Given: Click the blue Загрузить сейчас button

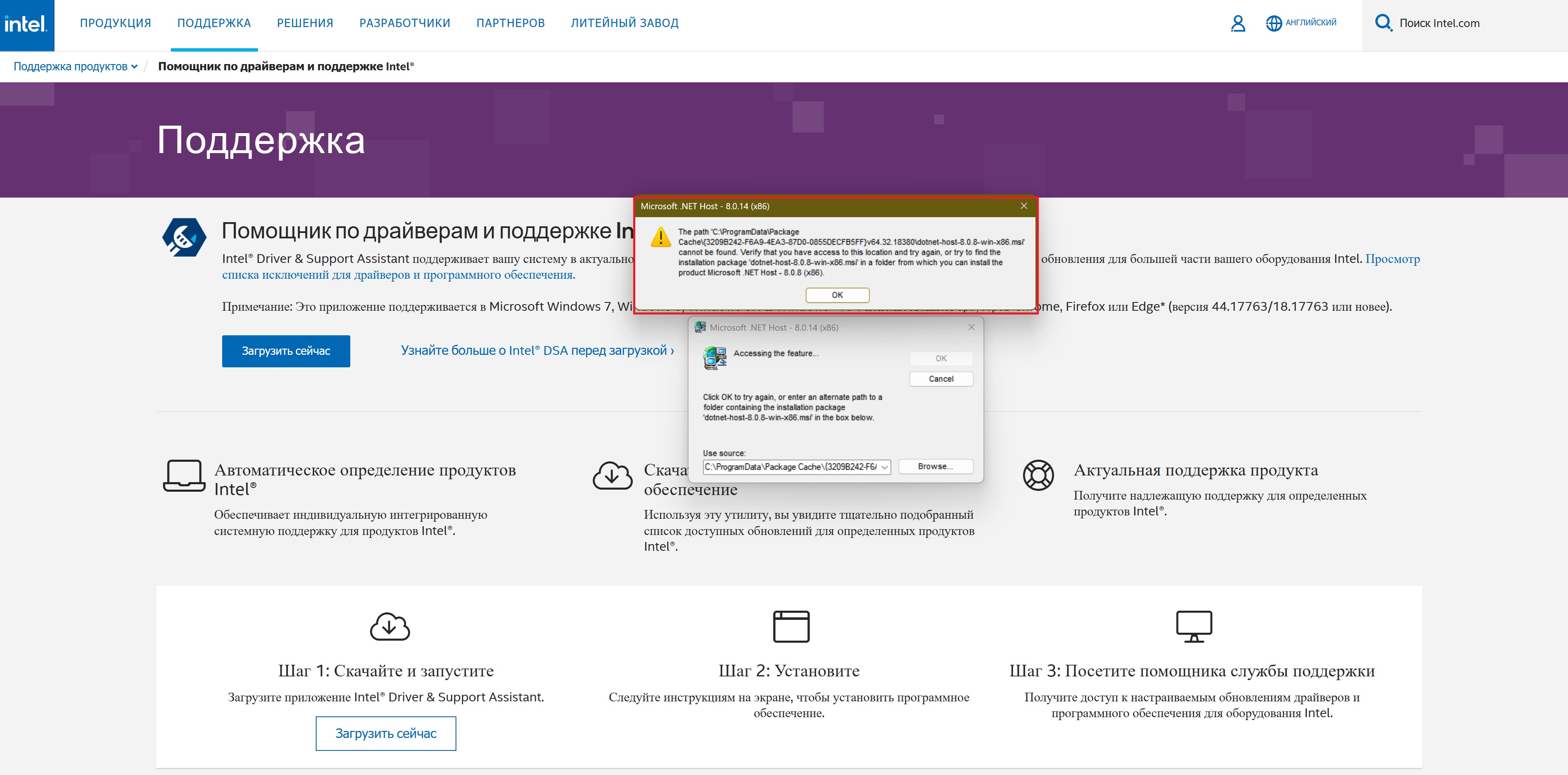Looking at the screenshot, I should tap(285, 351).
